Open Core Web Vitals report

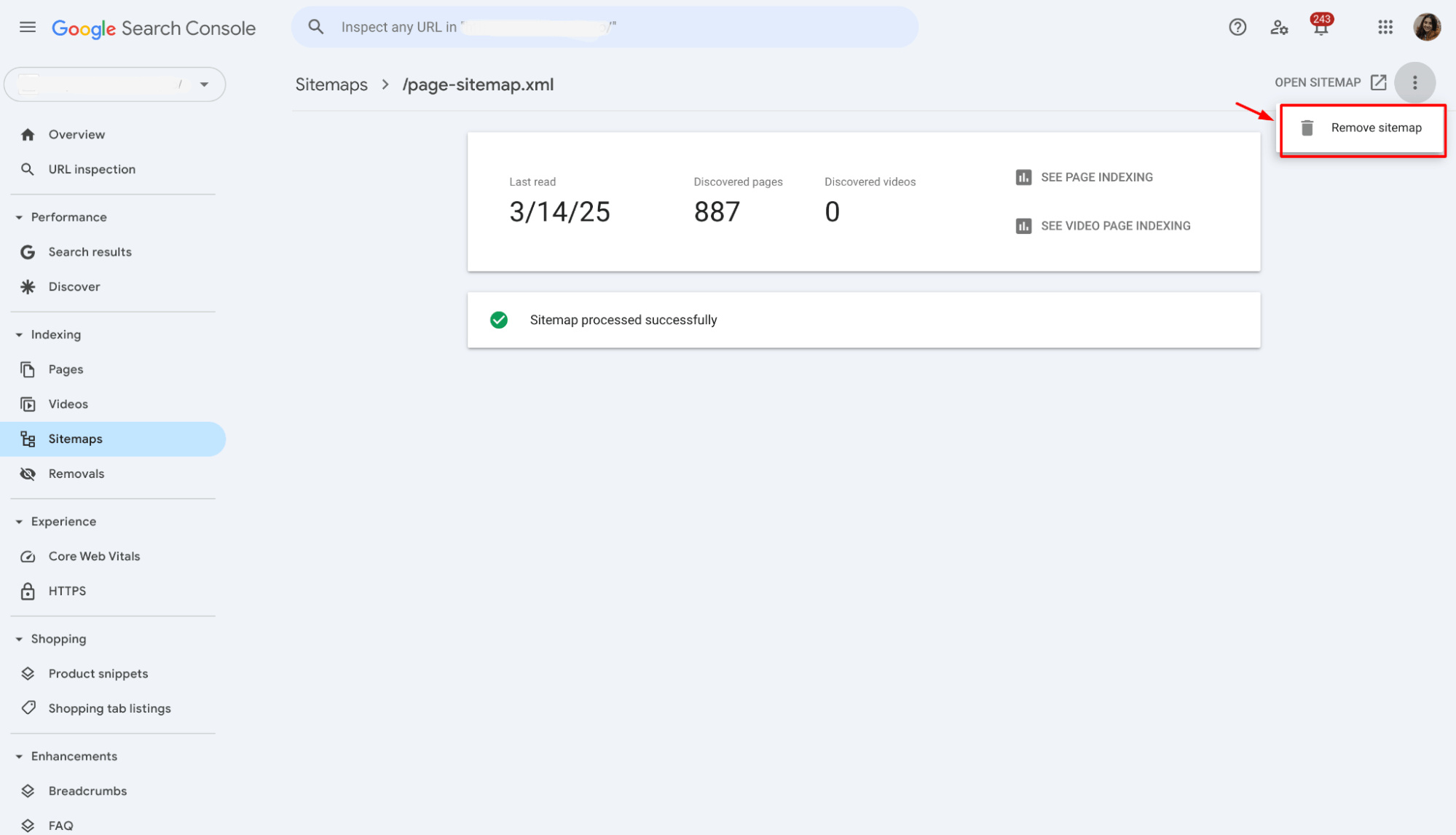click(x=94, y=557)
